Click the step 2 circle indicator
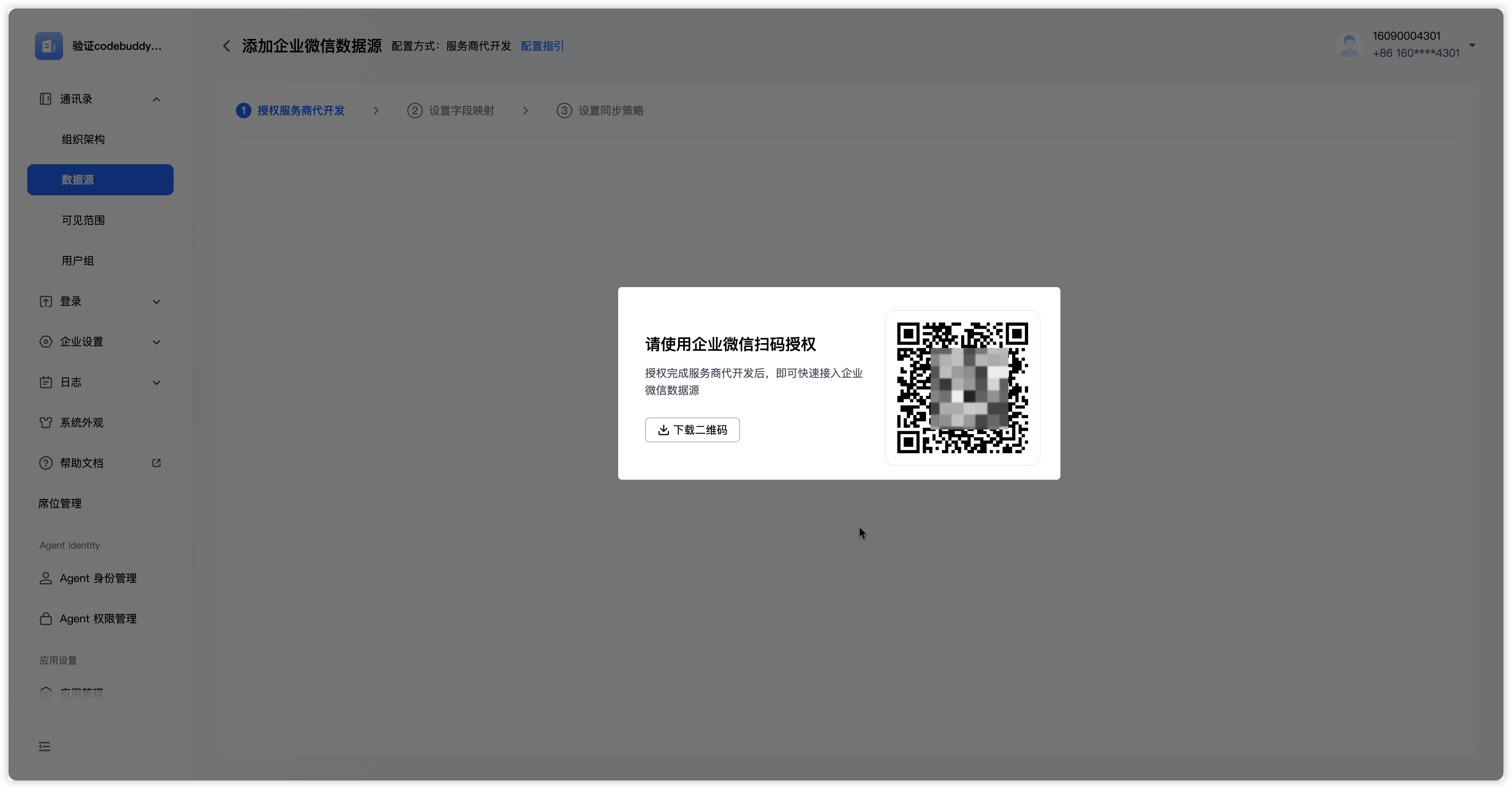Screen dimensions: 1512x789 (x=414, y=111)
